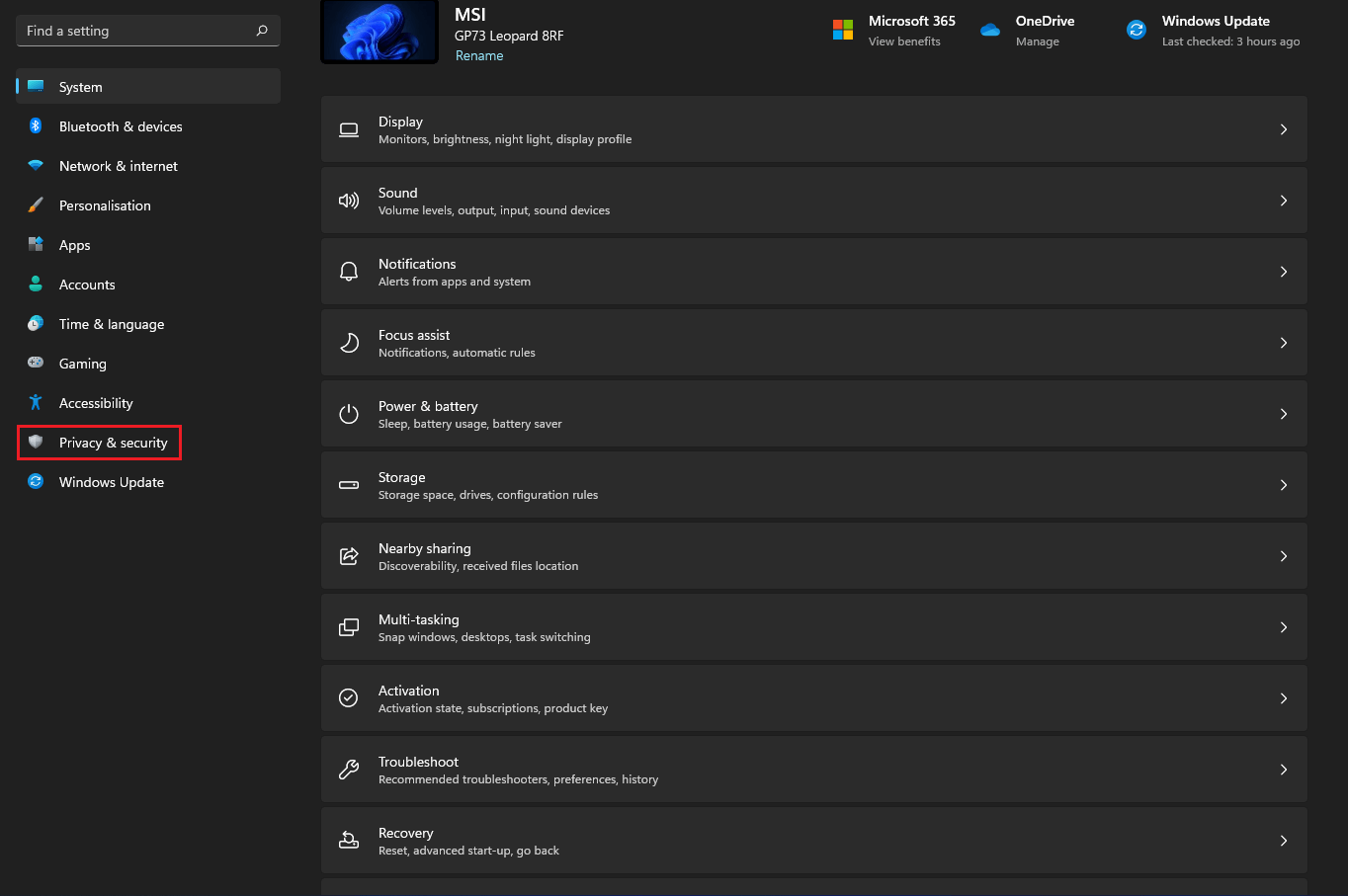Click the Privacy & security shield icon

[36, 443]
